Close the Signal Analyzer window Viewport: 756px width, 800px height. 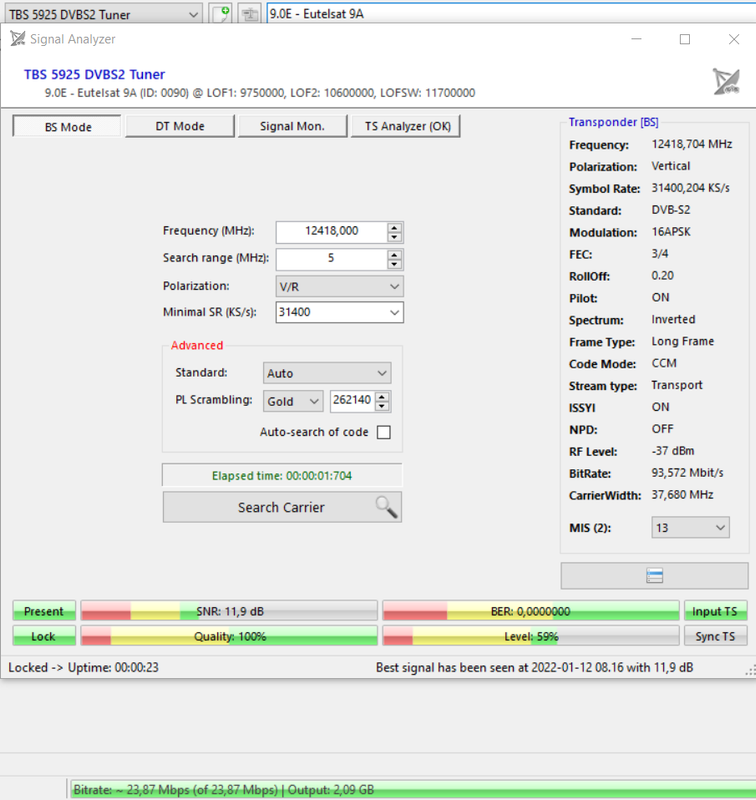(734, 39)
